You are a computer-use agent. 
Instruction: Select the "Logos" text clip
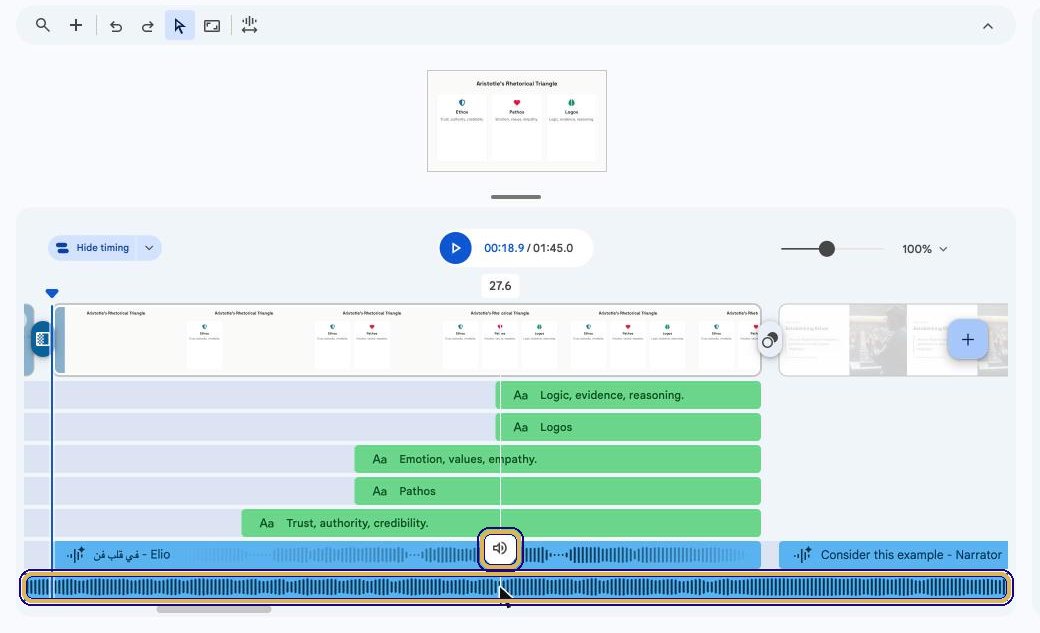628,427
